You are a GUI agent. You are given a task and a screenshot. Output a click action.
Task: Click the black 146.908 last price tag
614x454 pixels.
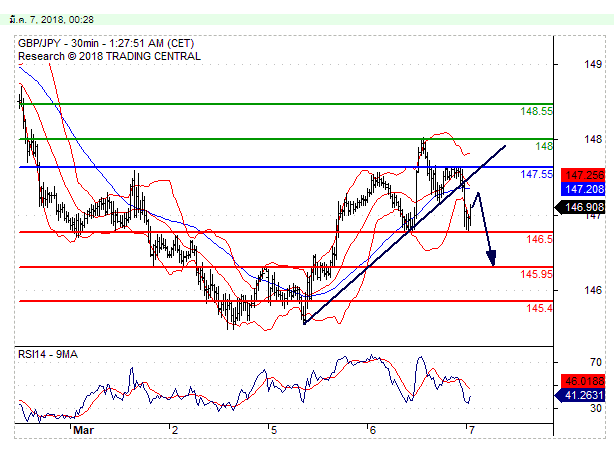[580, 207]
